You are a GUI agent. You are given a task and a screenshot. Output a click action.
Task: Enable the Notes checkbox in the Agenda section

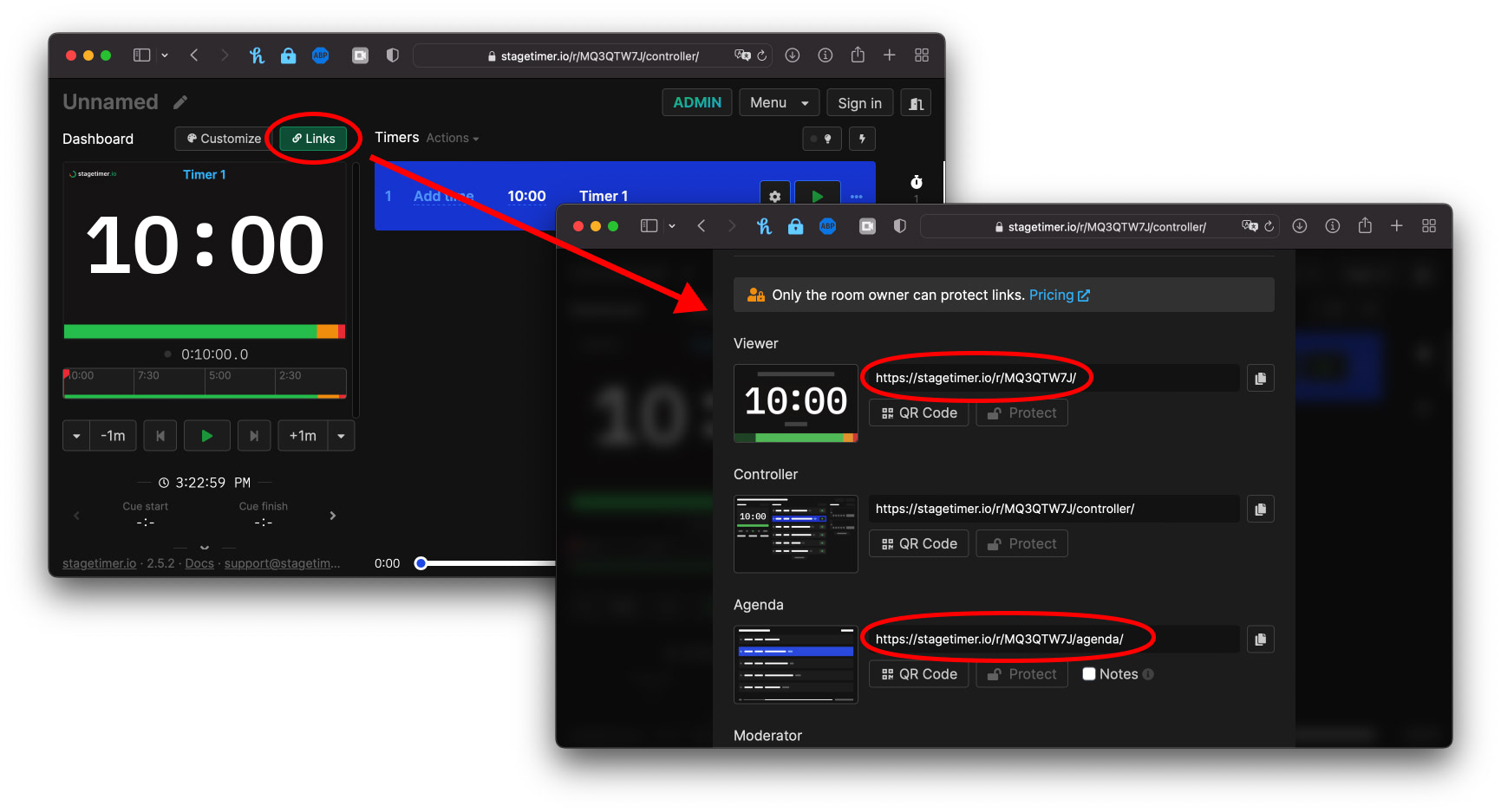point(1089,674)
